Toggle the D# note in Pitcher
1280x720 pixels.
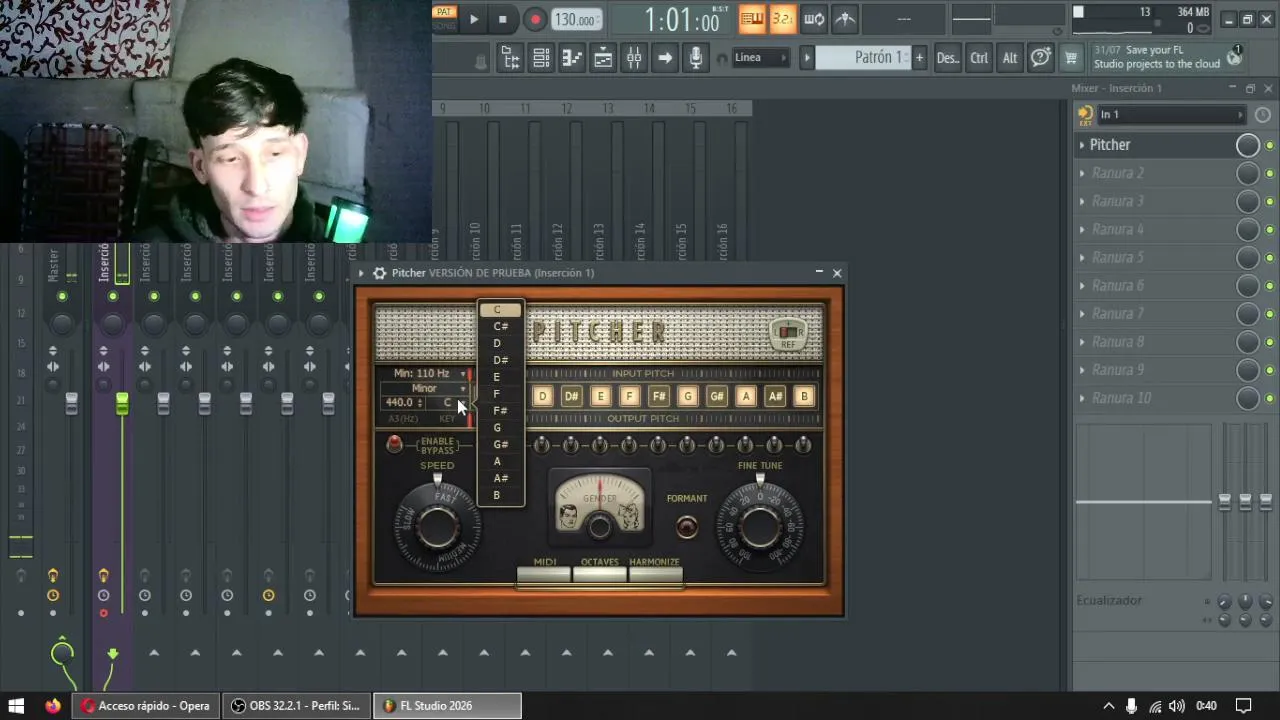click(571, 396)
